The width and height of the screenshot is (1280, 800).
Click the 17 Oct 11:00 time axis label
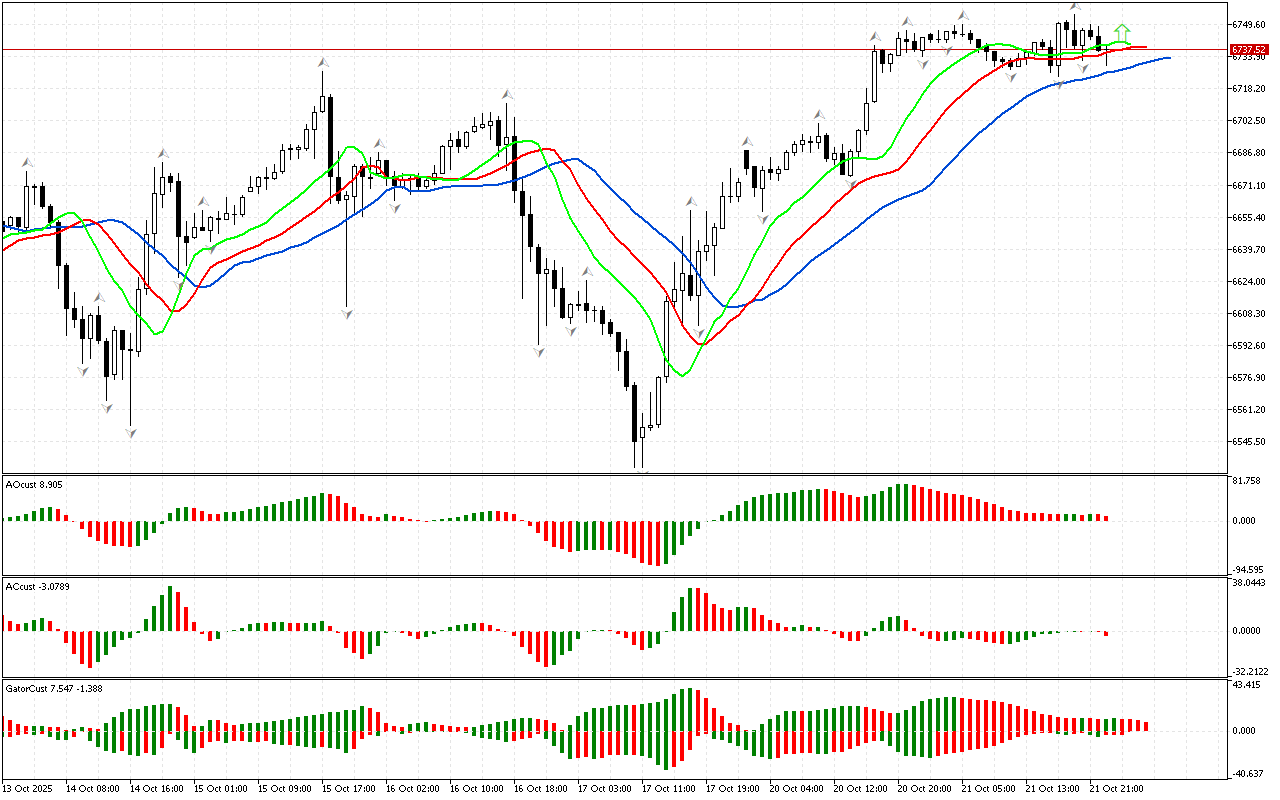tap(669, 788)
